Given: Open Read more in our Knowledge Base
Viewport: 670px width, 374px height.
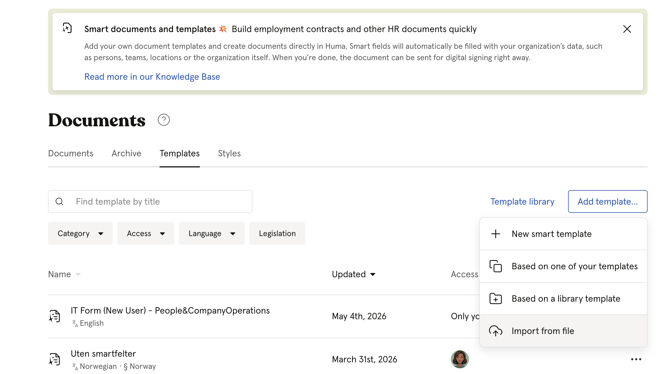Looking at the screenshot, I should coord(152,77).
